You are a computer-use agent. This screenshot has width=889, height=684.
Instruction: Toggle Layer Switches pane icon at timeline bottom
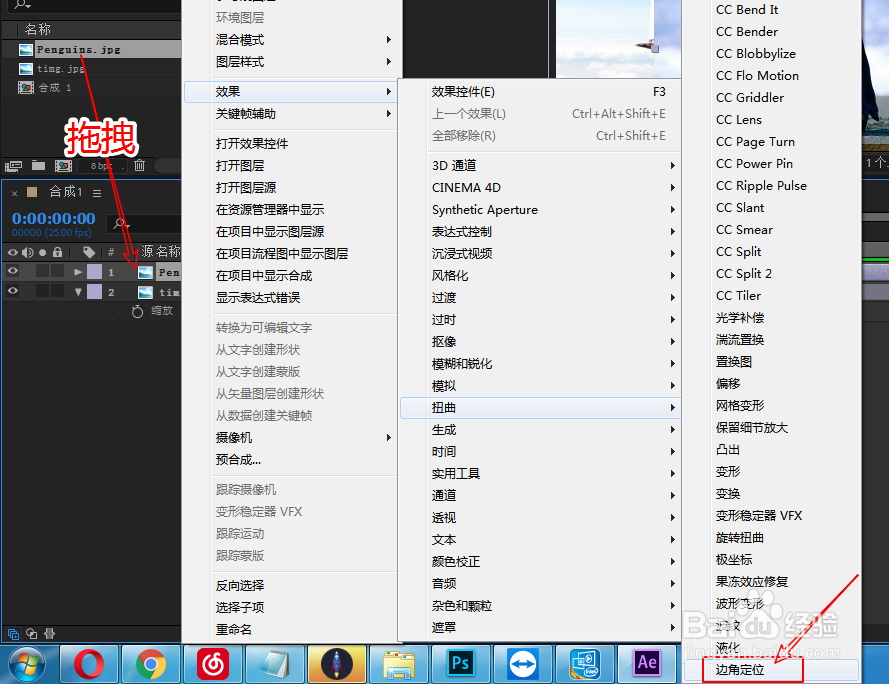click(x=13, y=634)
